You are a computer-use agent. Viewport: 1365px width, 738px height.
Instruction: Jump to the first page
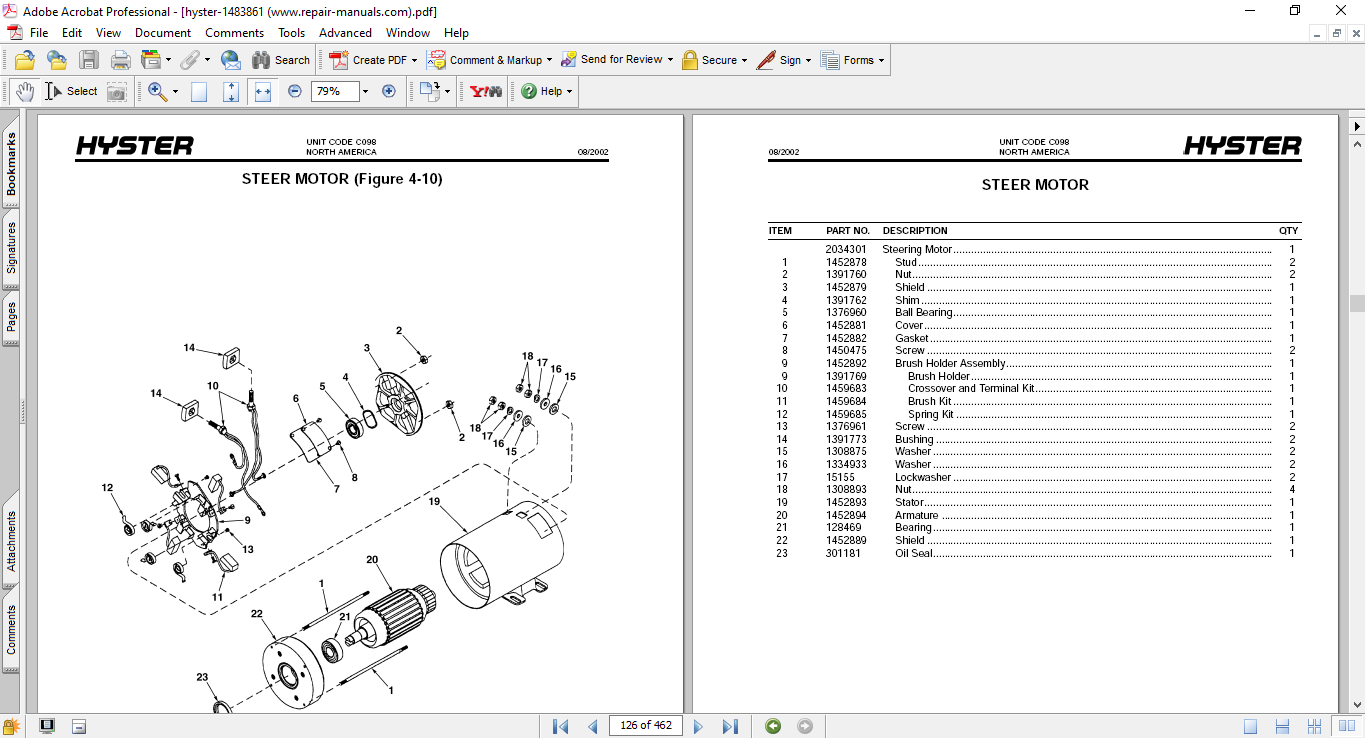(560, 726)
